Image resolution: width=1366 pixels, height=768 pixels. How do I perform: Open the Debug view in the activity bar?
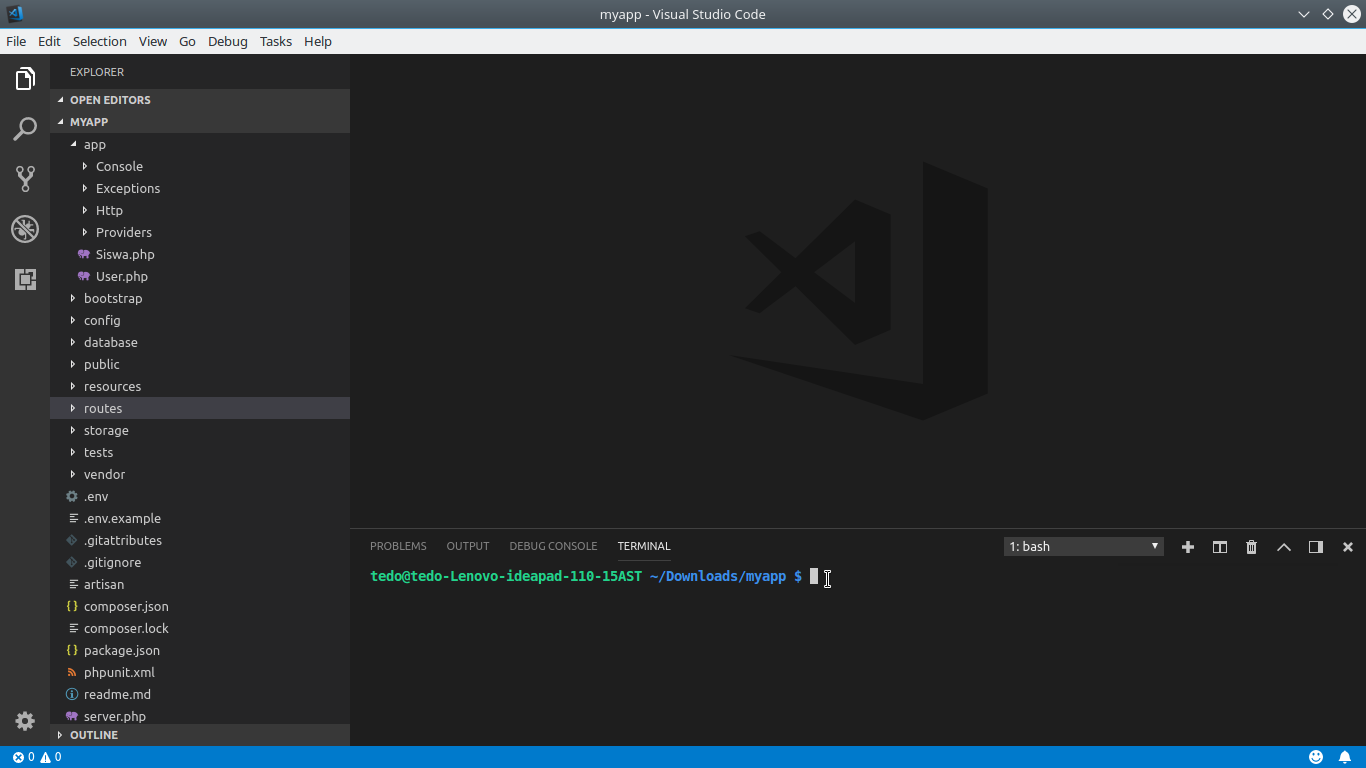(25, 229)
